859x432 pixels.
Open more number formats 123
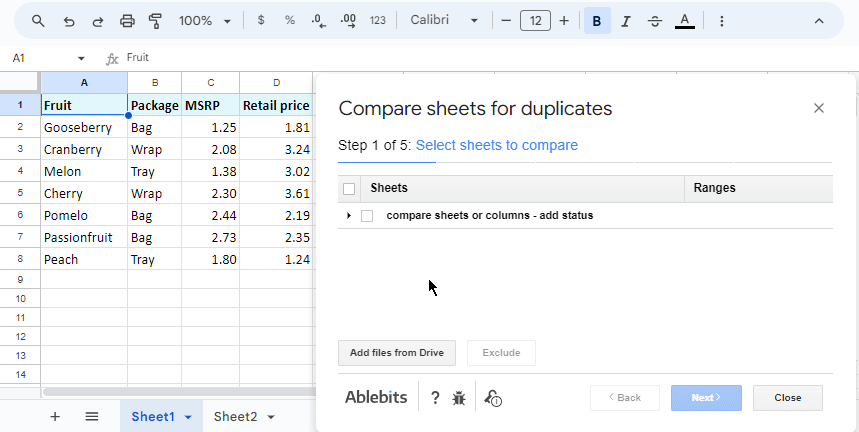377,21
